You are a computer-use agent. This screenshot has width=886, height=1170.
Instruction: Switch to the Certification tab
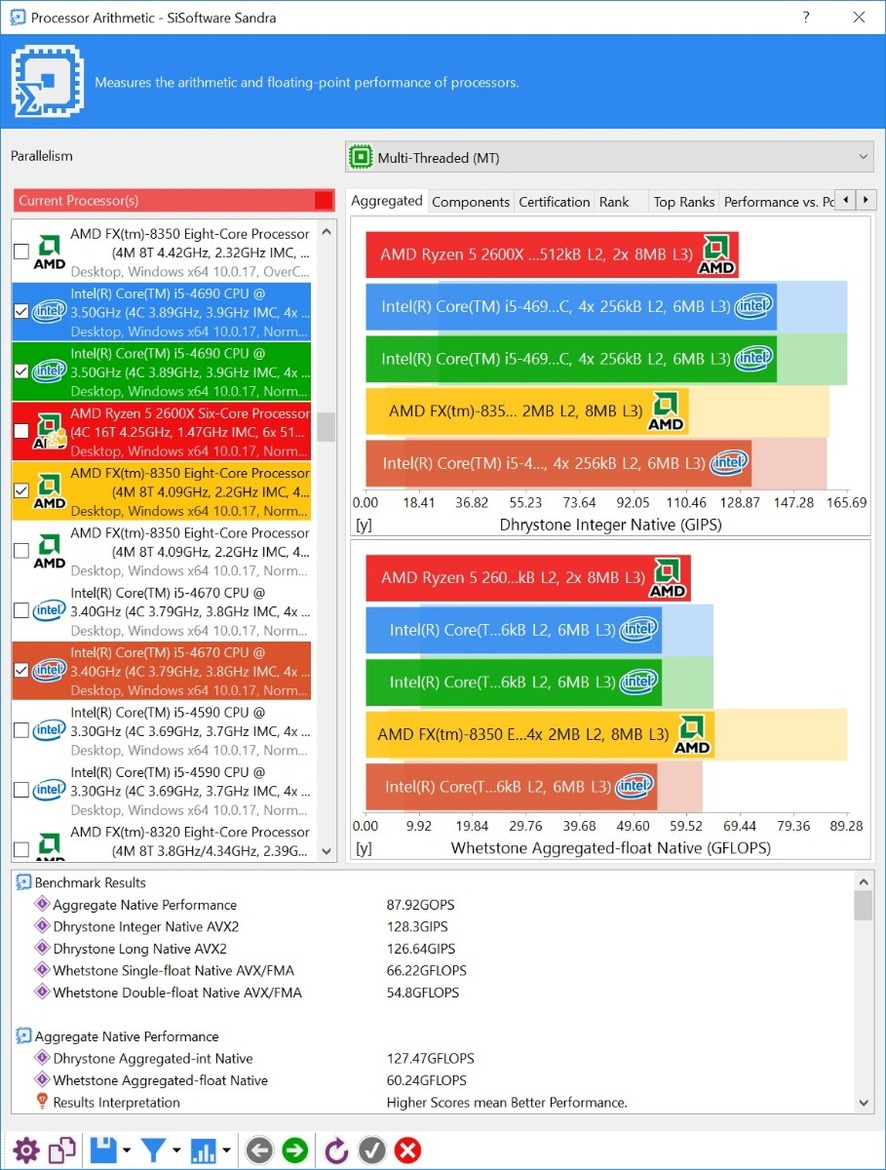coord(554,201)
